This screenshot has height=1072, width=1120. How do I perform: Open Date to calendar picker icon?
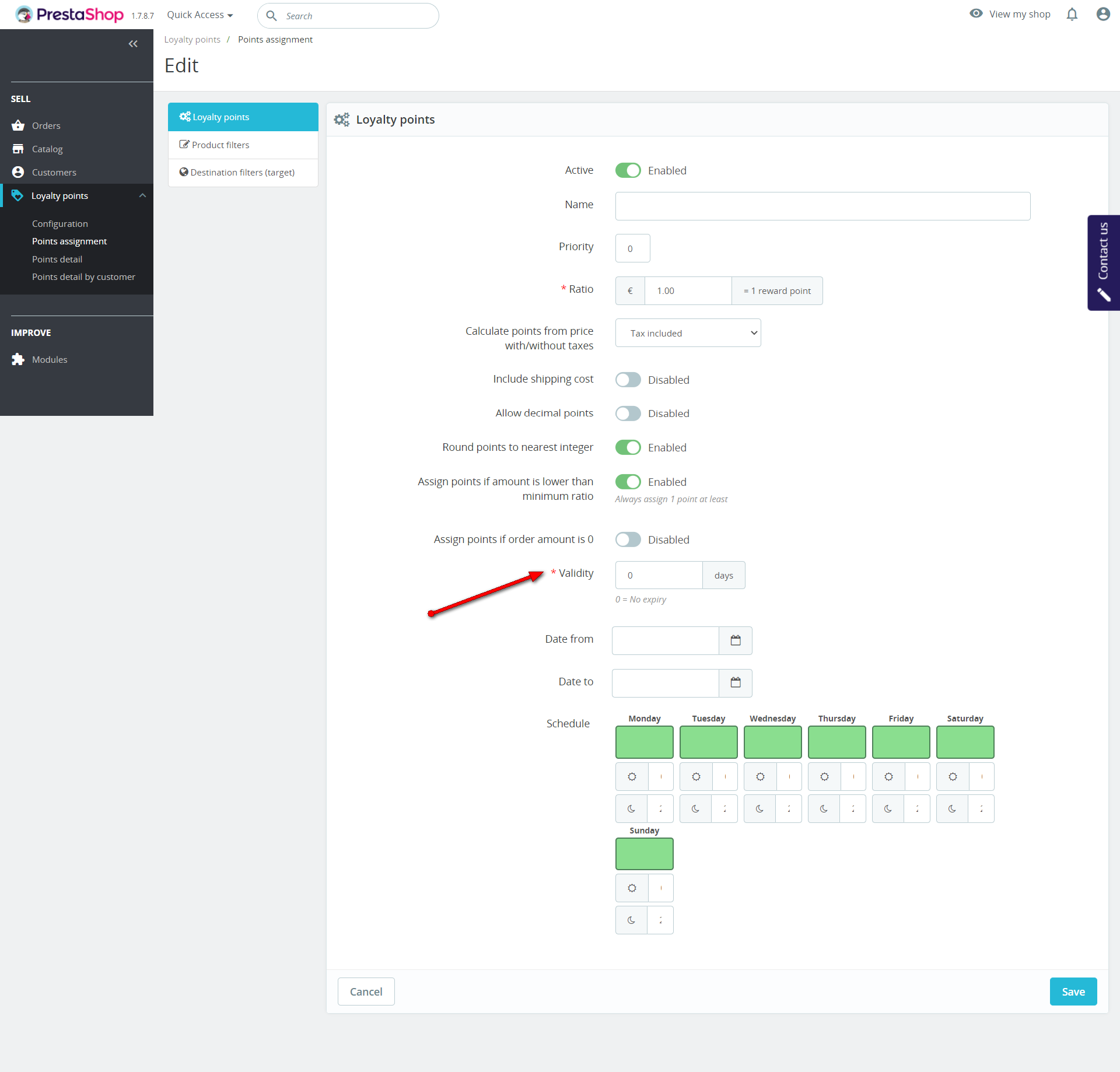point(736,682)
